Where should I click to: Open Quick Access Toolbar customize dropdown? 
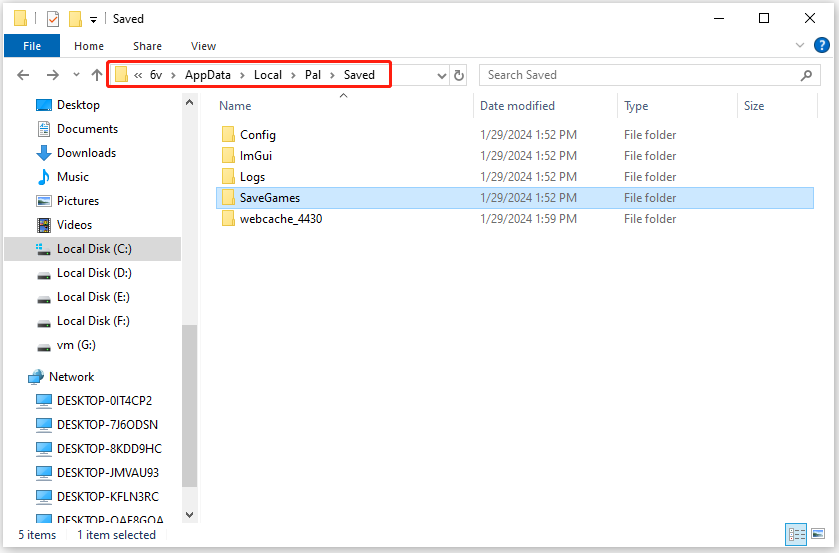(93, 20)
